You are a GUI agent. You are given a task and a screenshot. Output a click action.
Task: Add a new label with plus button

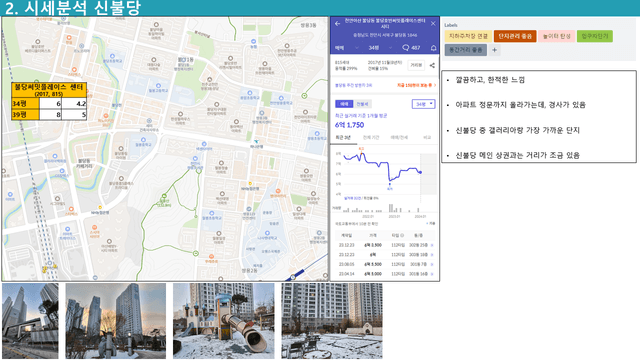click(495, 50)
